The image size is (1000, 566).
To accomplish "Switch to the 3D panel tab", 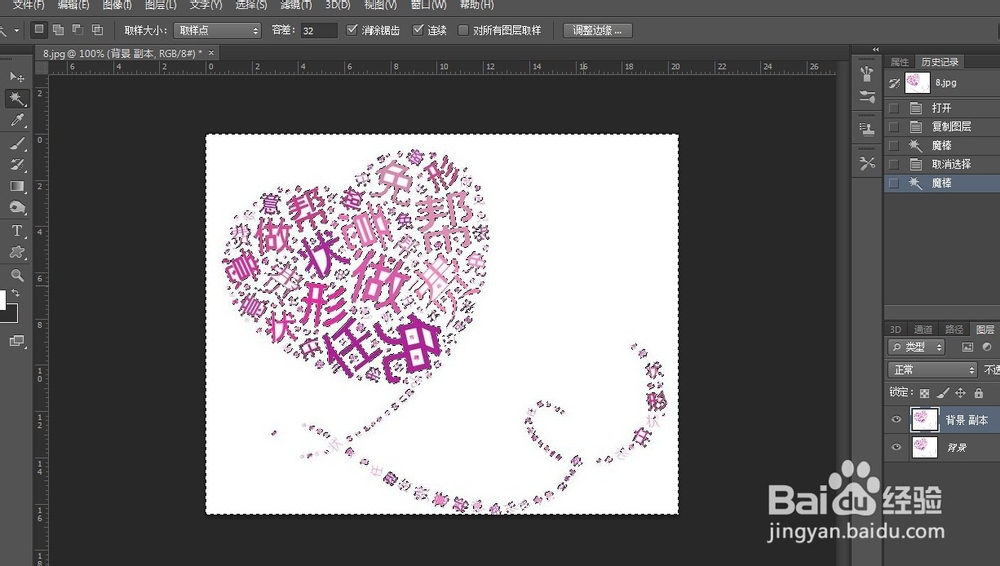I will point(895,329).
